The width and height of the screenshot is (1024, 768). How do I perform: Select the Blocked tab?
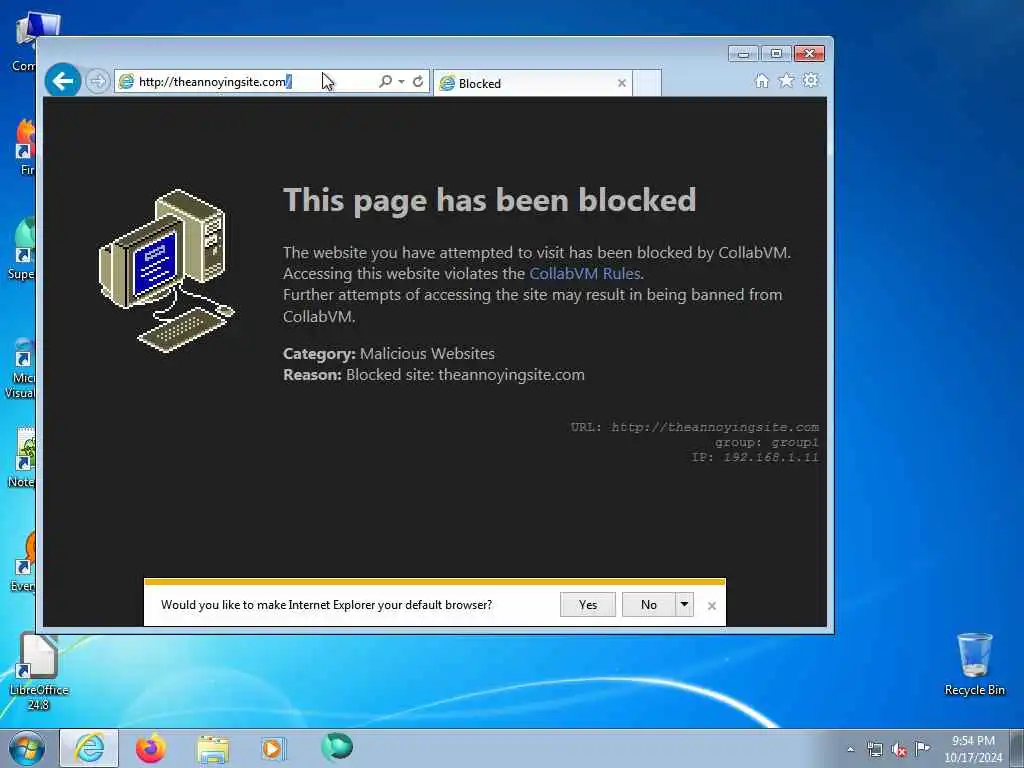[533, 83]
